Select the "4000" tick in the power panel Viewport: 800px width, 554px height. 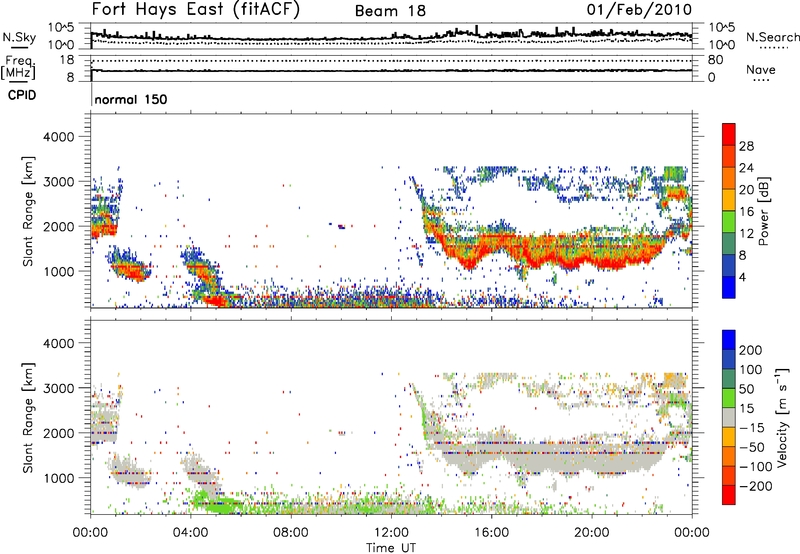[x=59, y=137]
